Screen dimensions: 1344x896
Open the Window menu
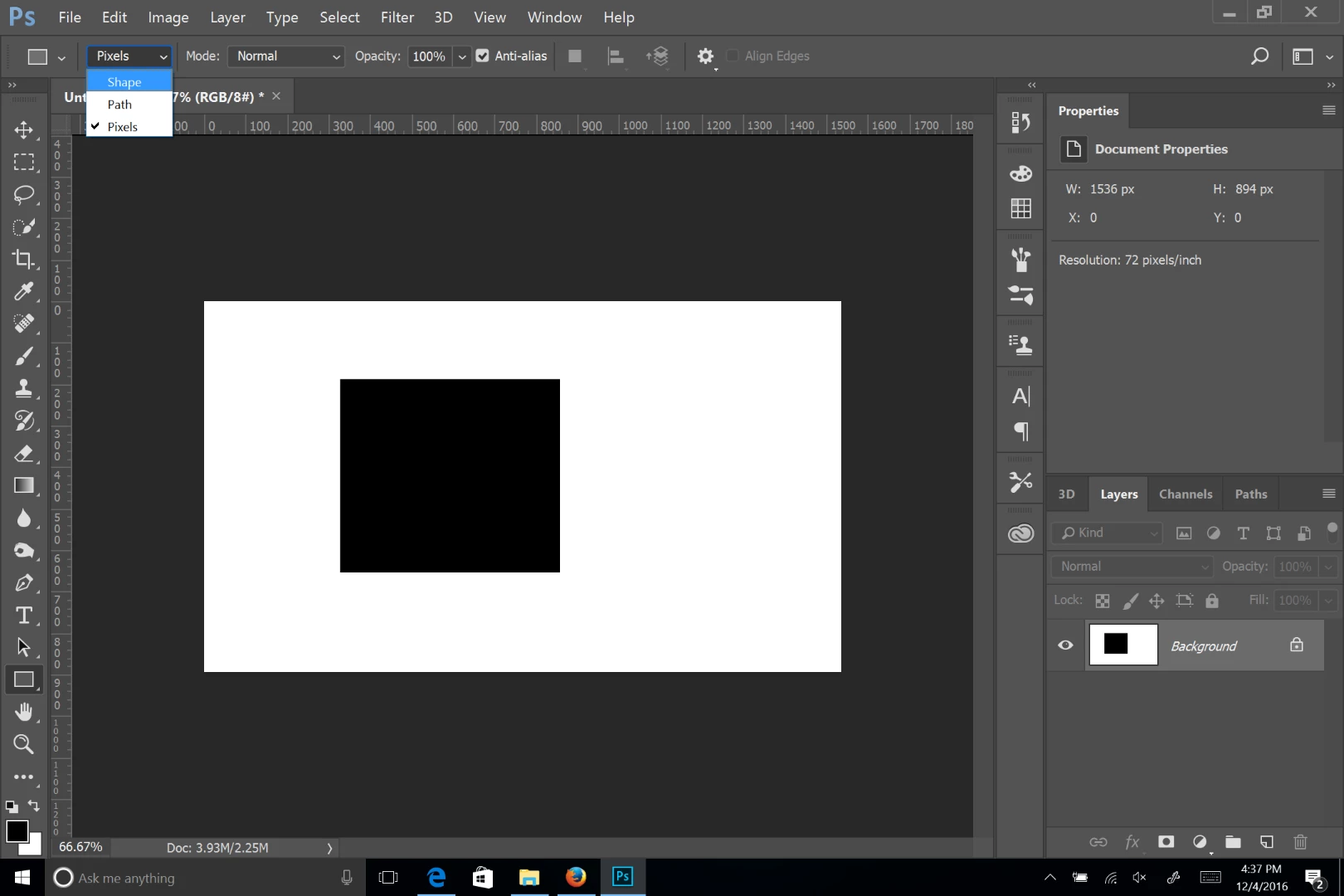pyautogui.click(x=554, y=17)
